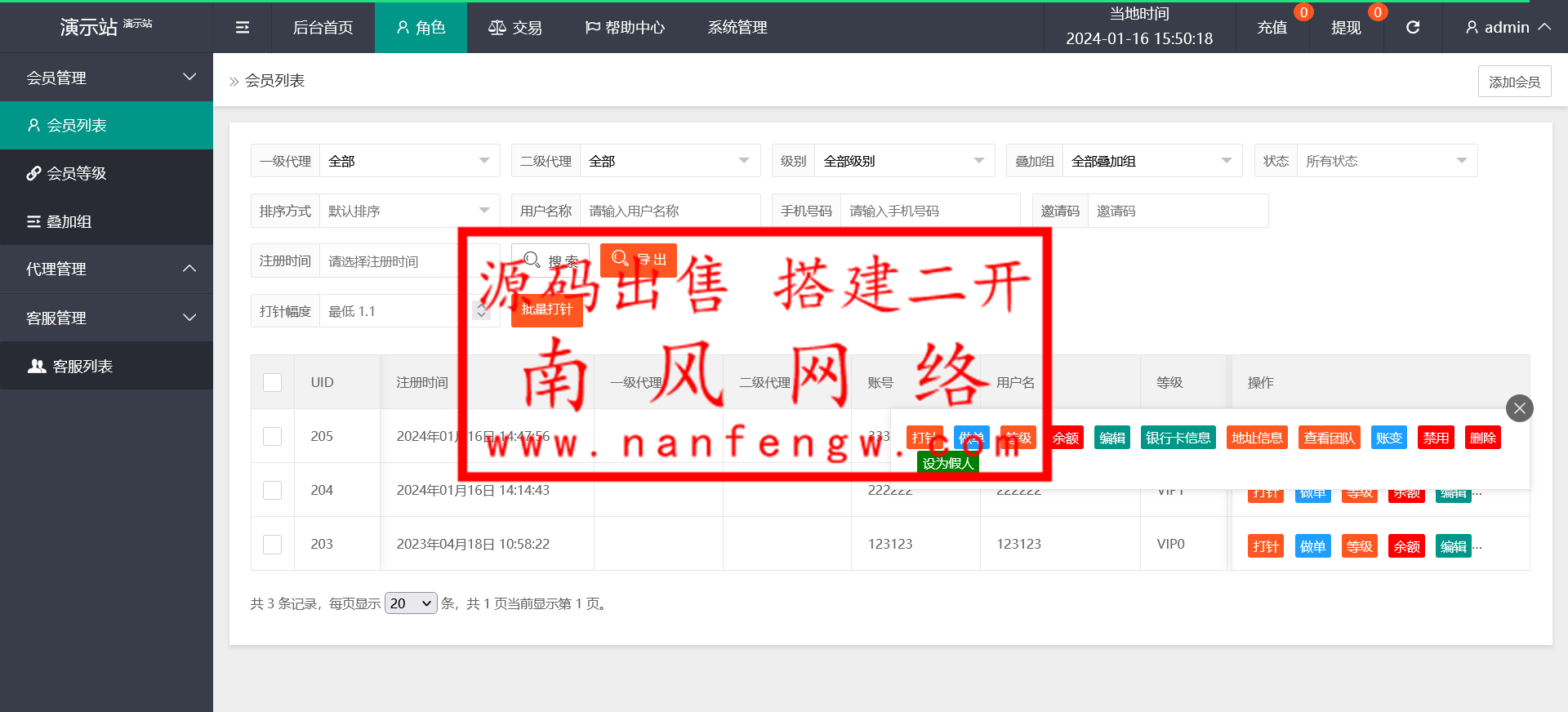The width and height of the screenshot is (1568, 712).
Task: Check the row checkbox for UID 203
Action: (x=273, y=544)
